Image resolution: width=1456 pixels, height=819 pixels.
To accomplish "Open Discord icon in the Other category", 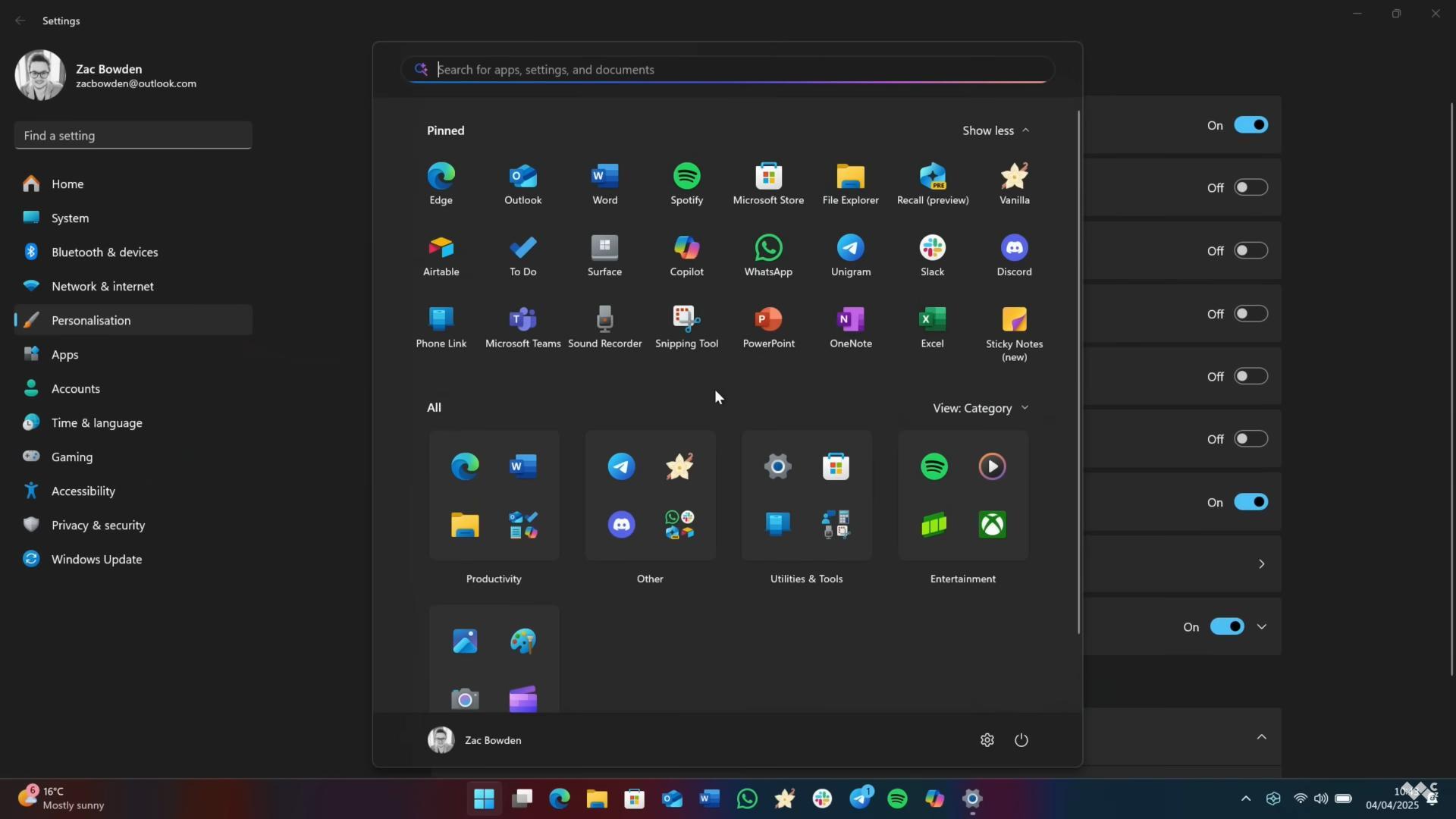I will pos(621,525).
